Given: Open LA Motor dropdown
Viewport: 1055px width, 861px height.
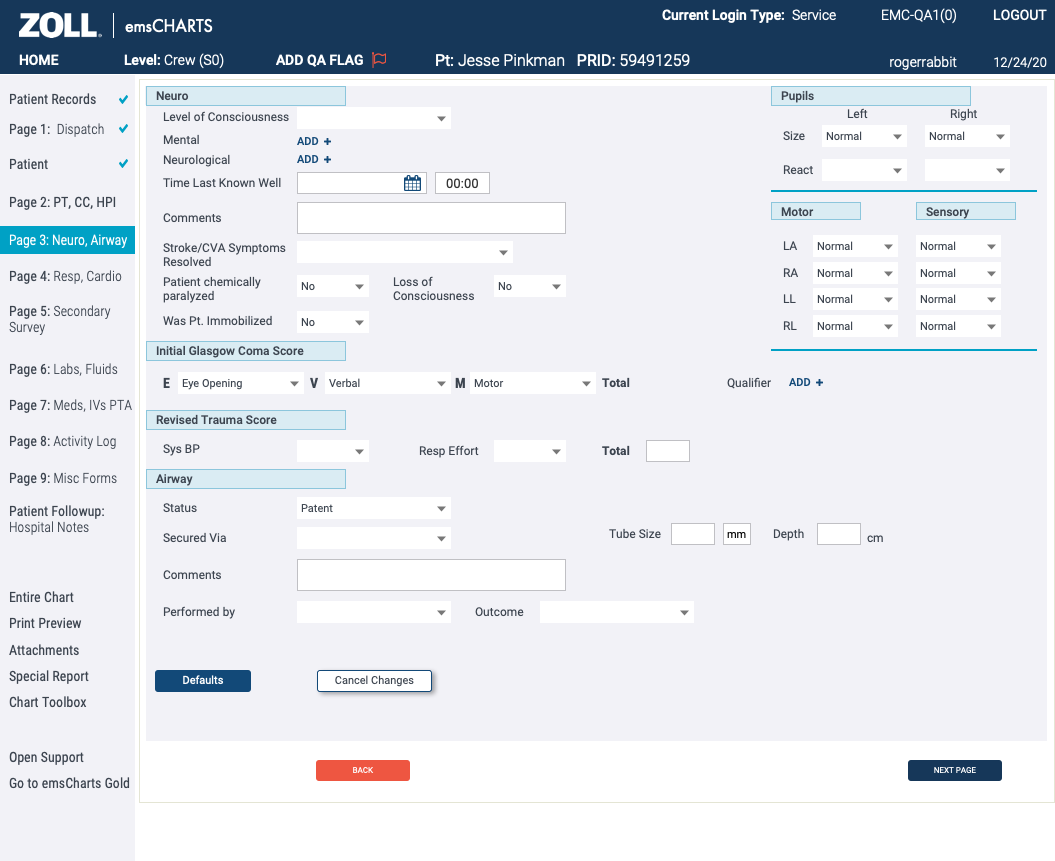Looking at the screenshot, I should click(x=855, y=246).
